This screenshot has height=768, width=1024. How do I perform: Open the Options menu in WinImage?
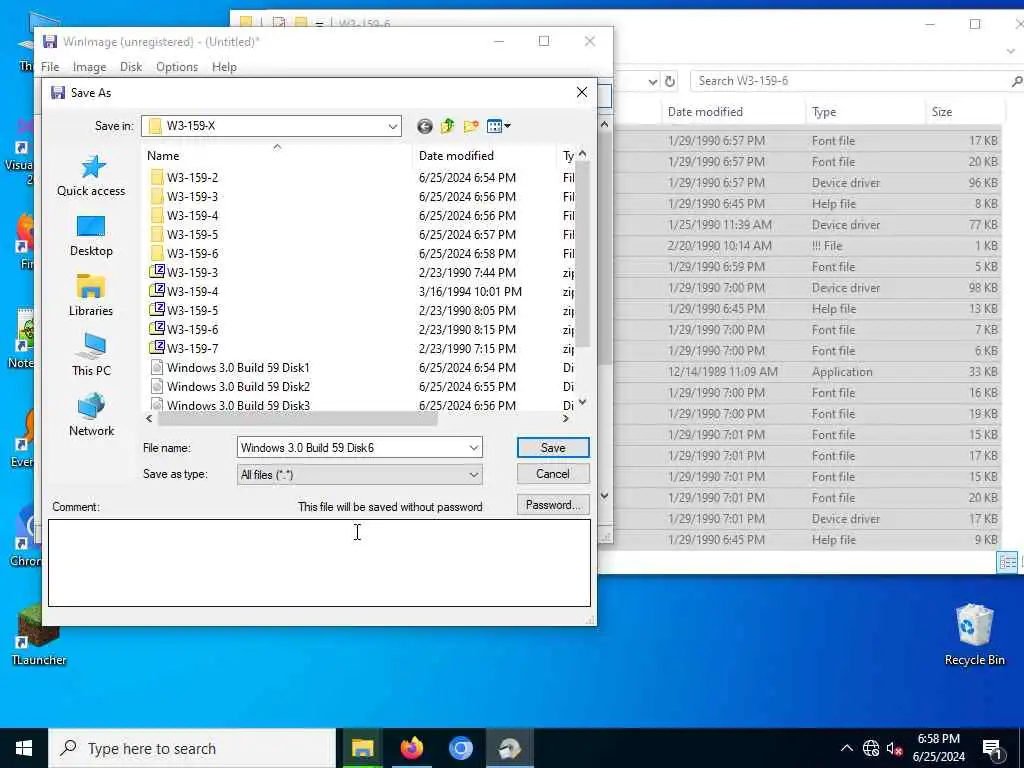click(x=177, y=67)
